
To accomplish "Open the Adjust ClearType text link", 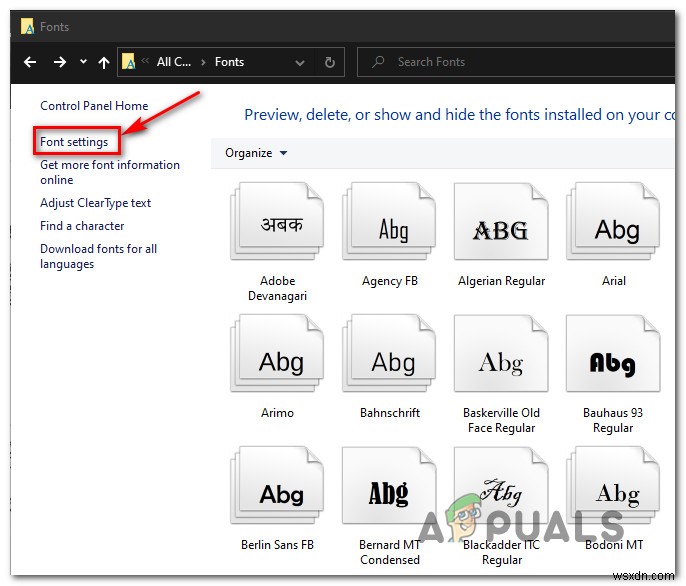I will 95,203.
